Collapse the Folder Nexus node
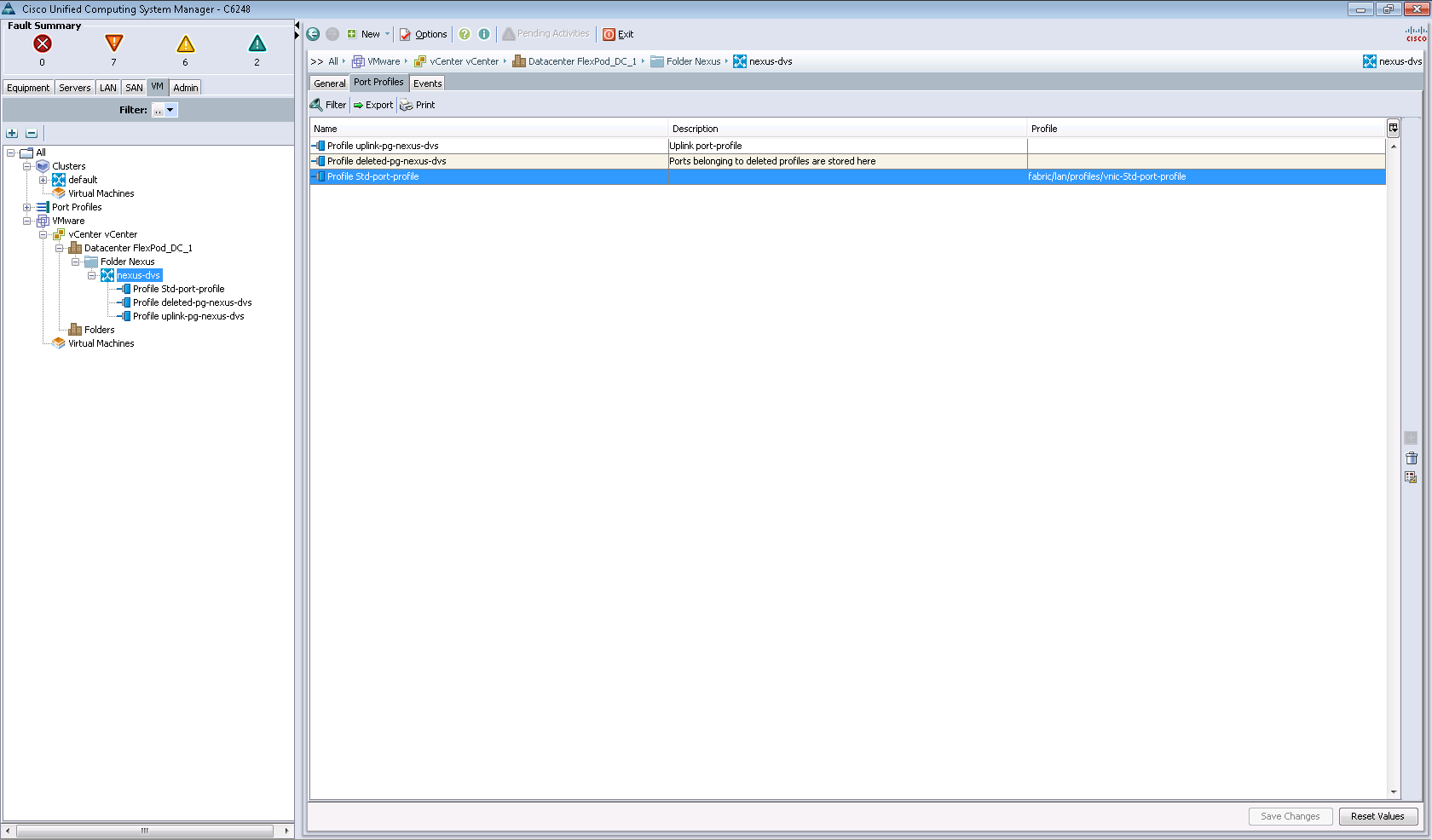The height and width of the screenshot is (840, 1432). pos(75,262)
